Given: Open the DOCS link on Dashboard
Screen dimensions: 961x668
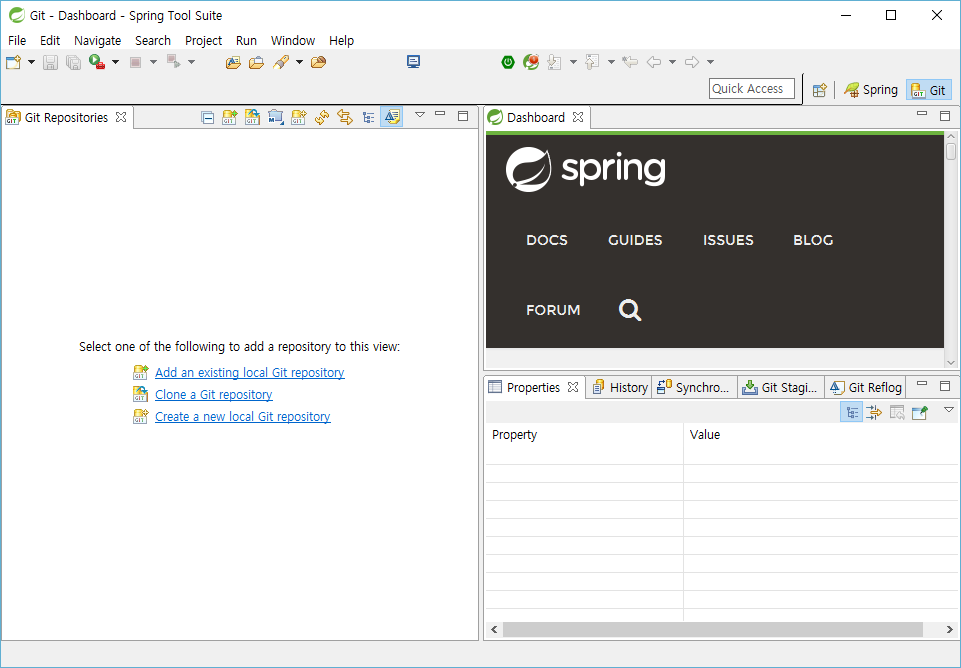Looking at the screenshot, I should [x=547, y=240].
